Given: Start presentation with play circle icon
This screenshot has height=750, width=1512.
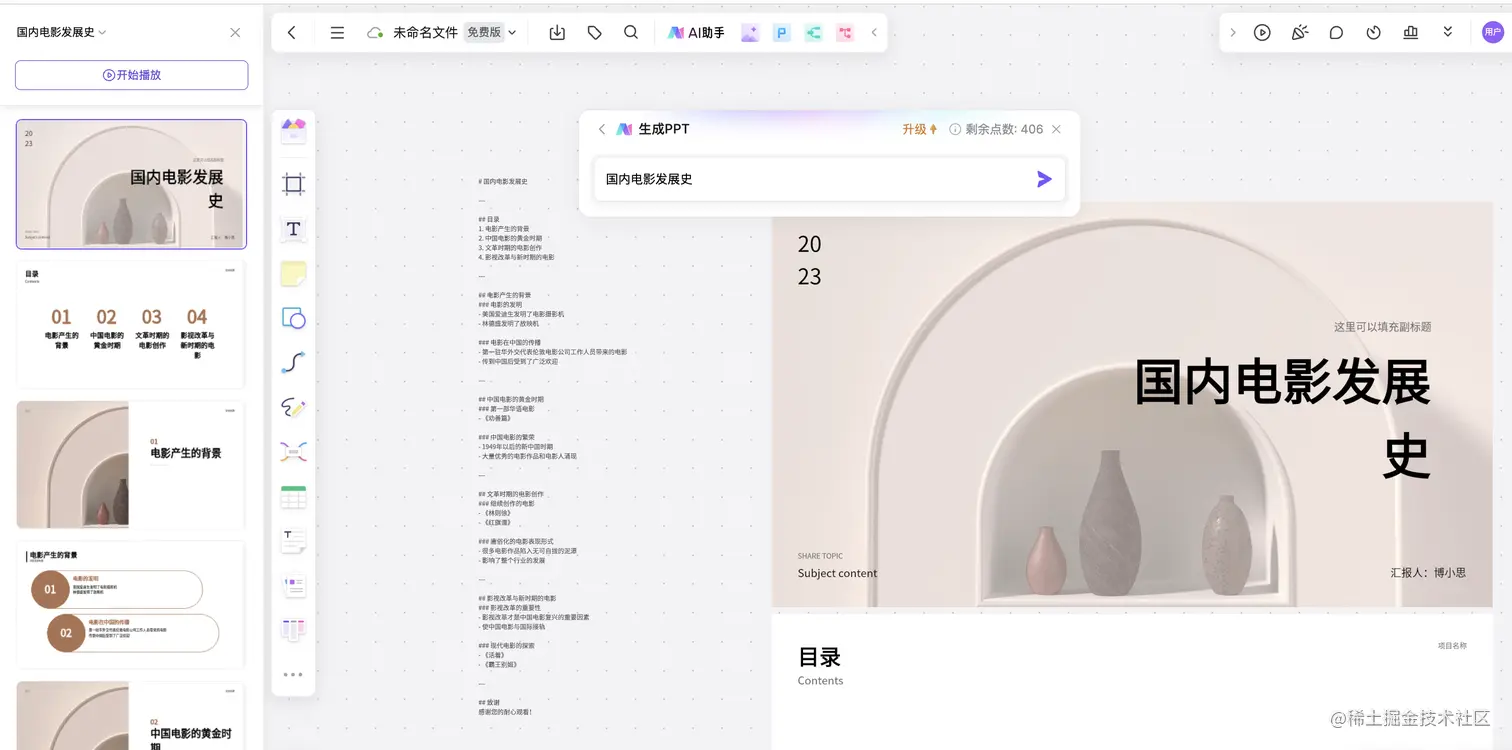Looking at the screenshot, I should coord(1262,32).
